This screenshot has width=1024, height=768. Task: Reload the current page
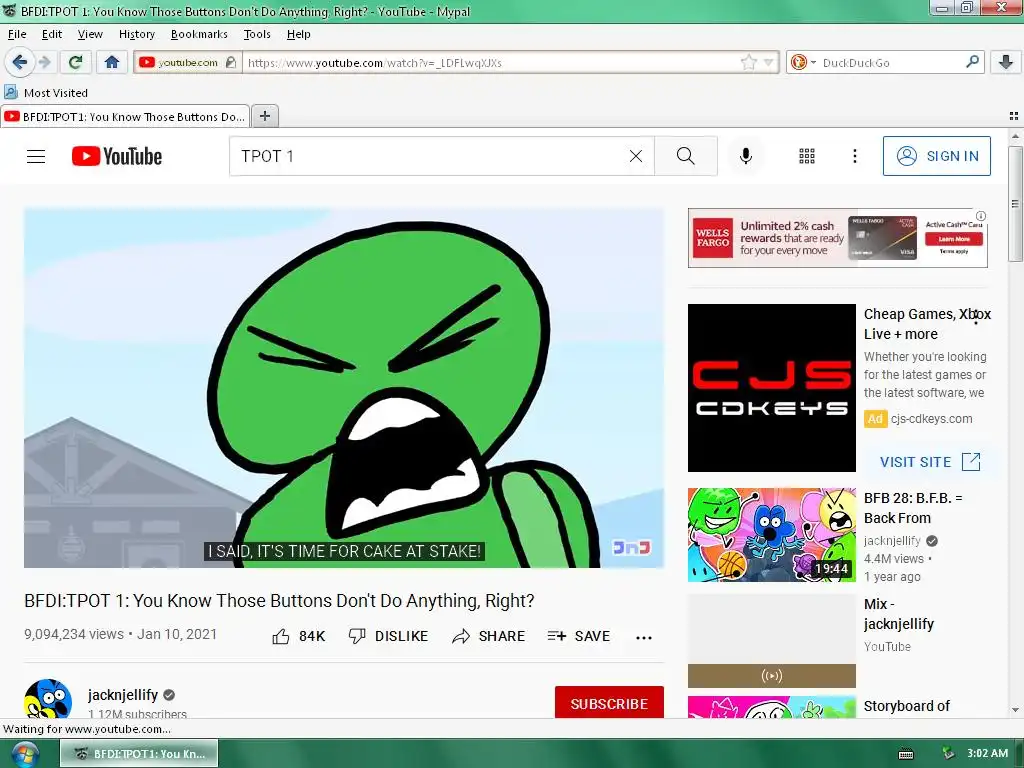point(75,63)
